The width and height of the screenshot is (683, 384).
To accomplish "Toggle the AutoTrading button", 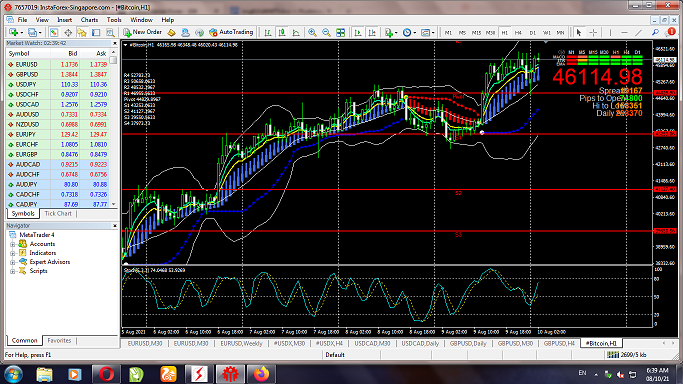I will coord(231,32).
